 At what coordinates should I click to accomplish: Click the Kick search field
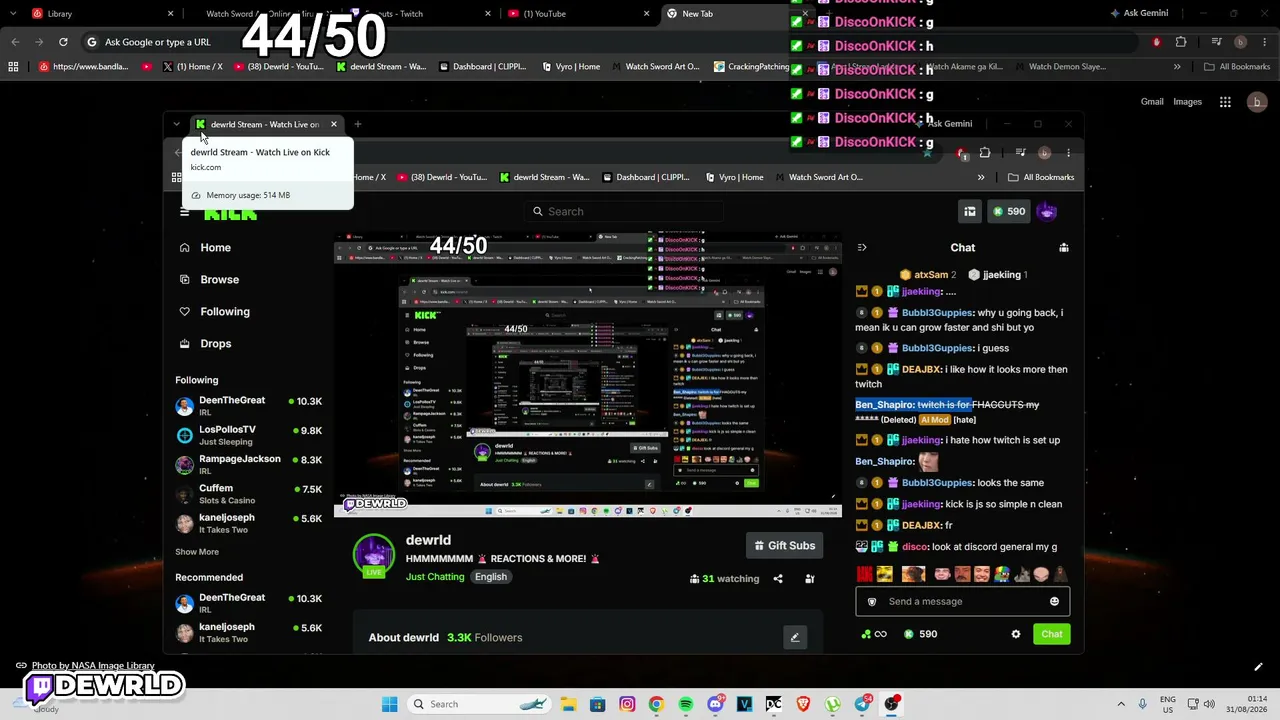(624, 212)
